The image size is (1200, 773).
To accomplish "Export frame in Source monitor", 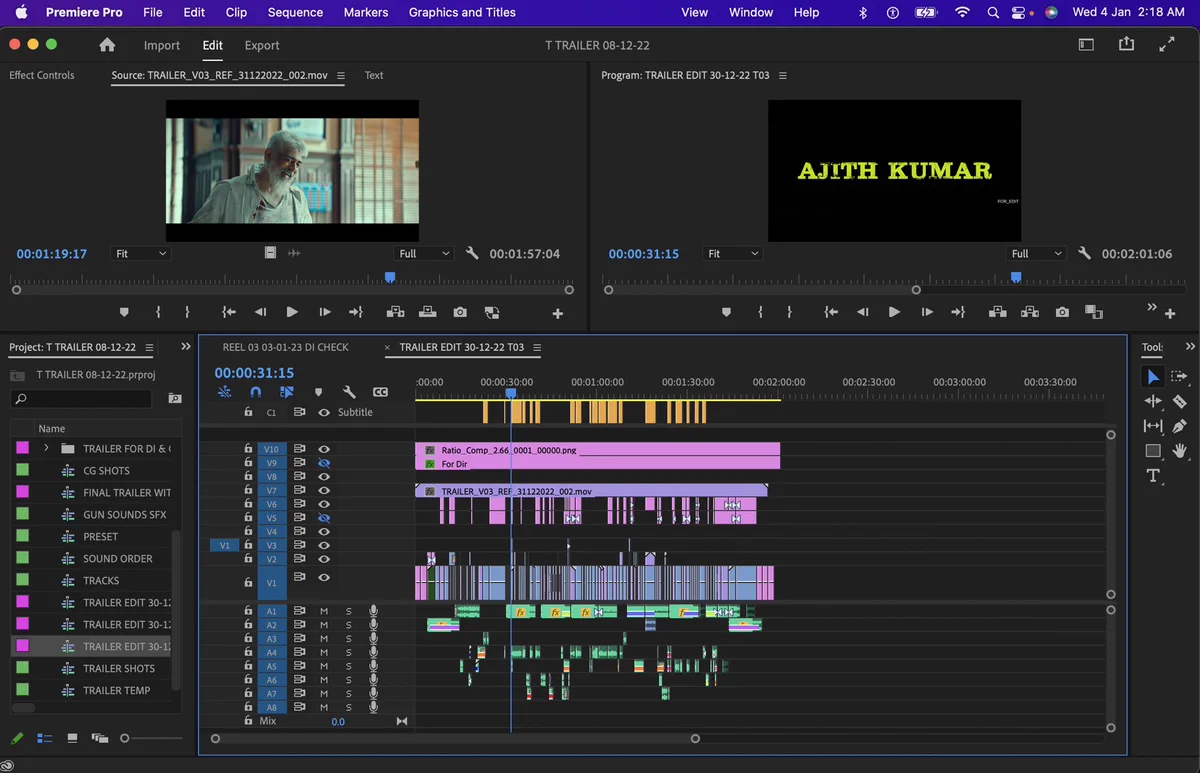I will (x=460, y=312).
